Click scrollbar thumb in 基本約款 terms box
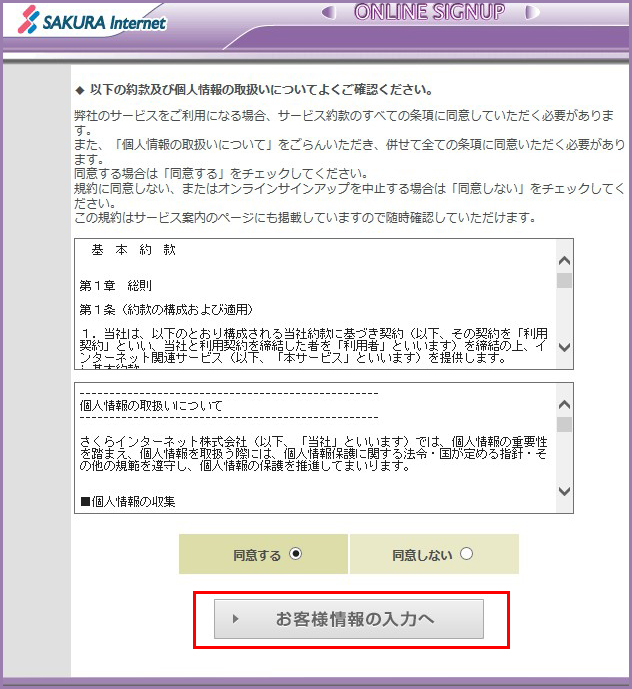 564,281
